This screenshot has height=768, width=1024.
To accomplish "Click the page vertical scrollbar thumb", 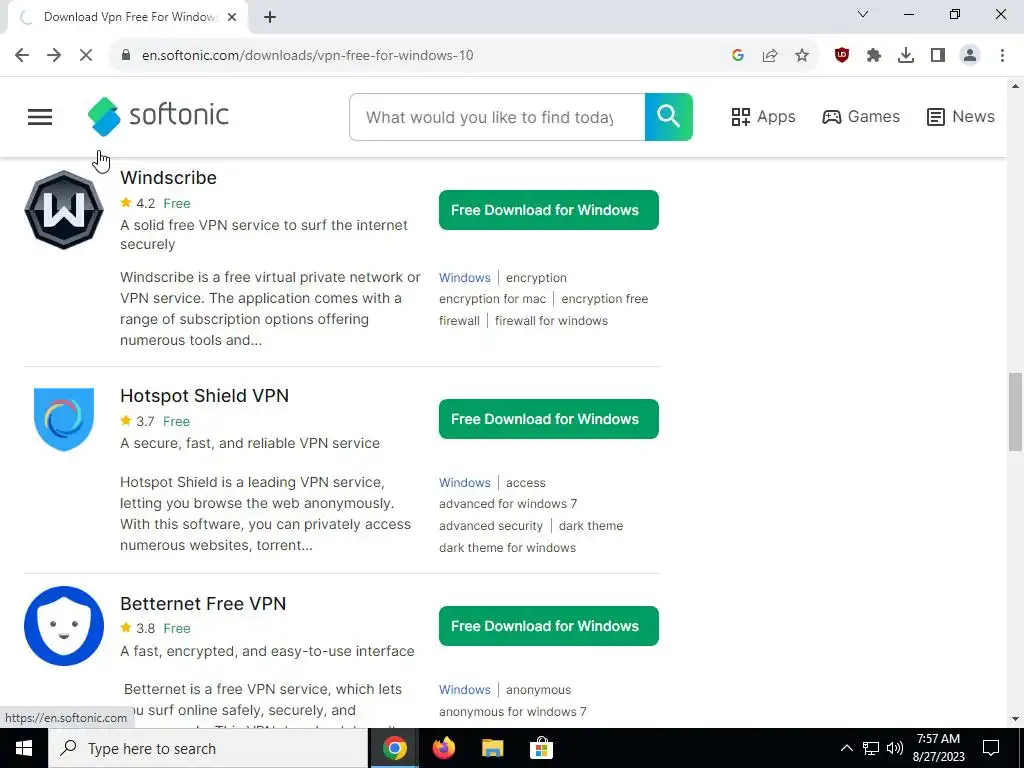I will point(1016,411).
